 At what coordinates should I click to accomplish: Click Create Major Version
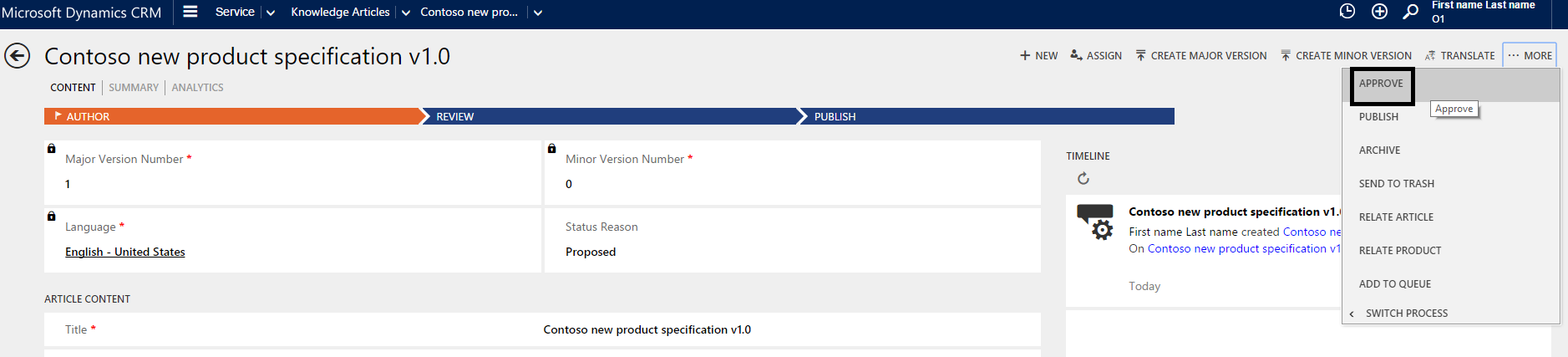click(1201, 55)
